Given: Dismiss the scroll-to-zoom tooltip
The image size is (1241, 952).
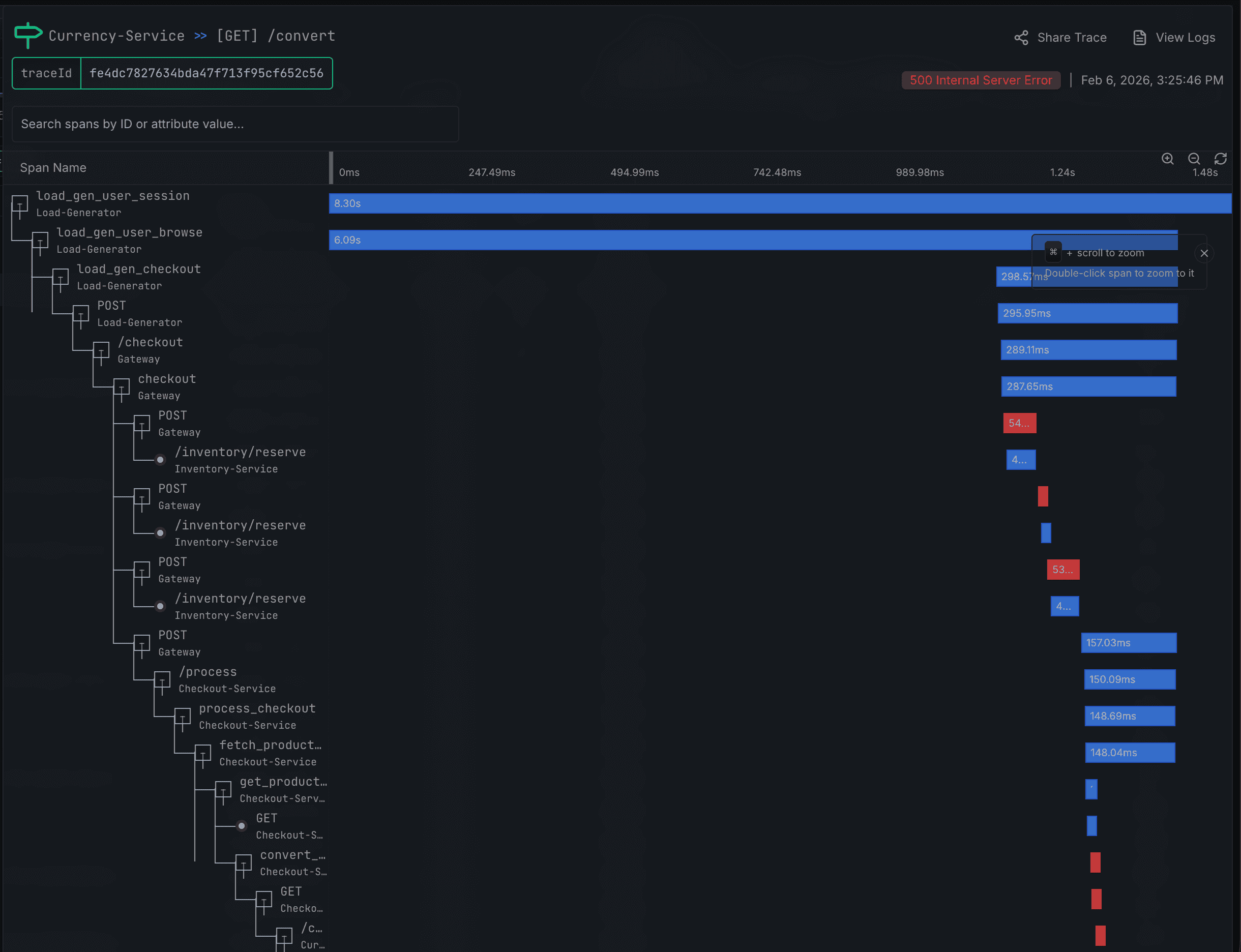Looking at the screenshot, I should 1204,253.
